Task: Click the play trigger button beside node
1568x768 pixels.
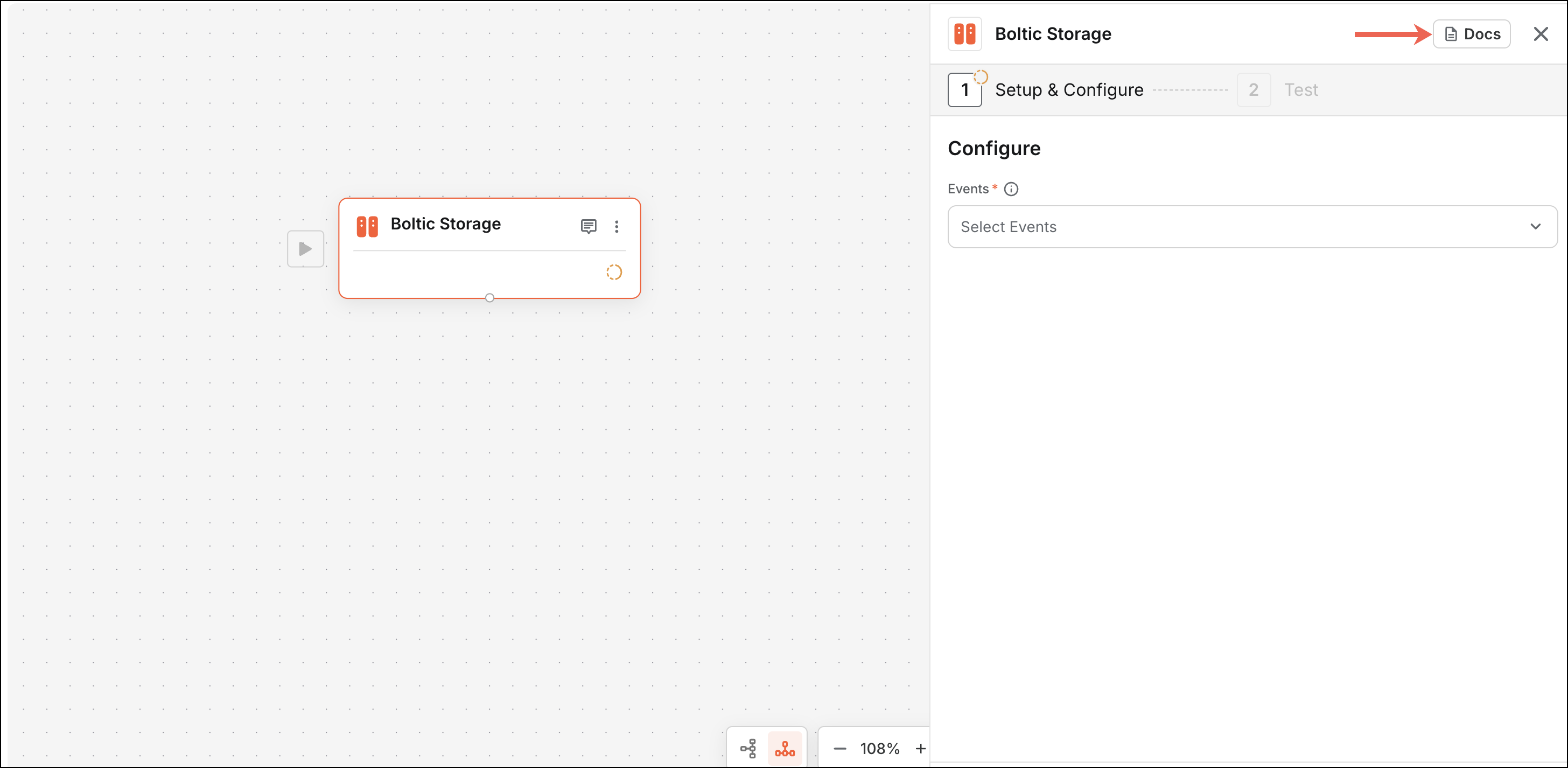Action: [x=305, y=248]
